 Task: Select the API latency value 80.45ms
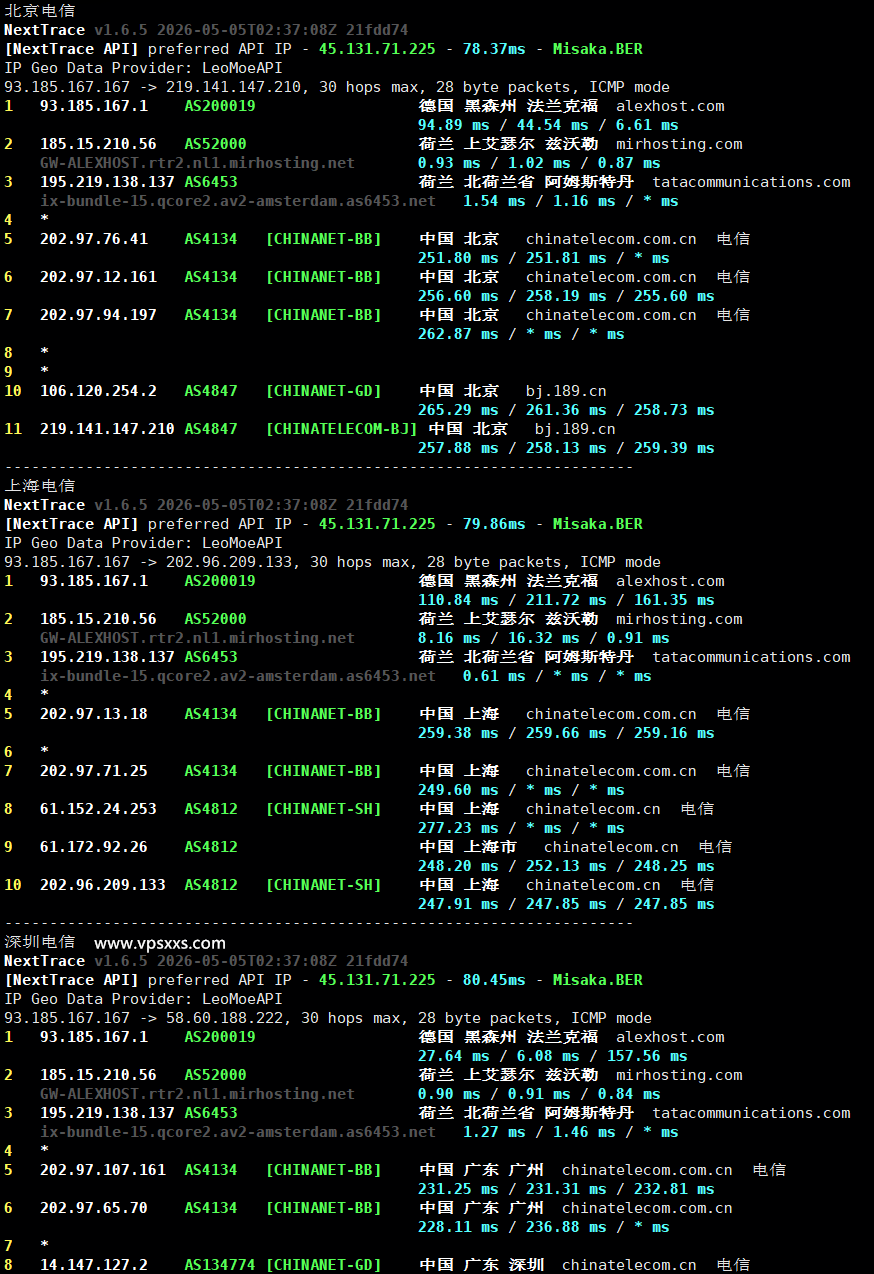[494, 980]
